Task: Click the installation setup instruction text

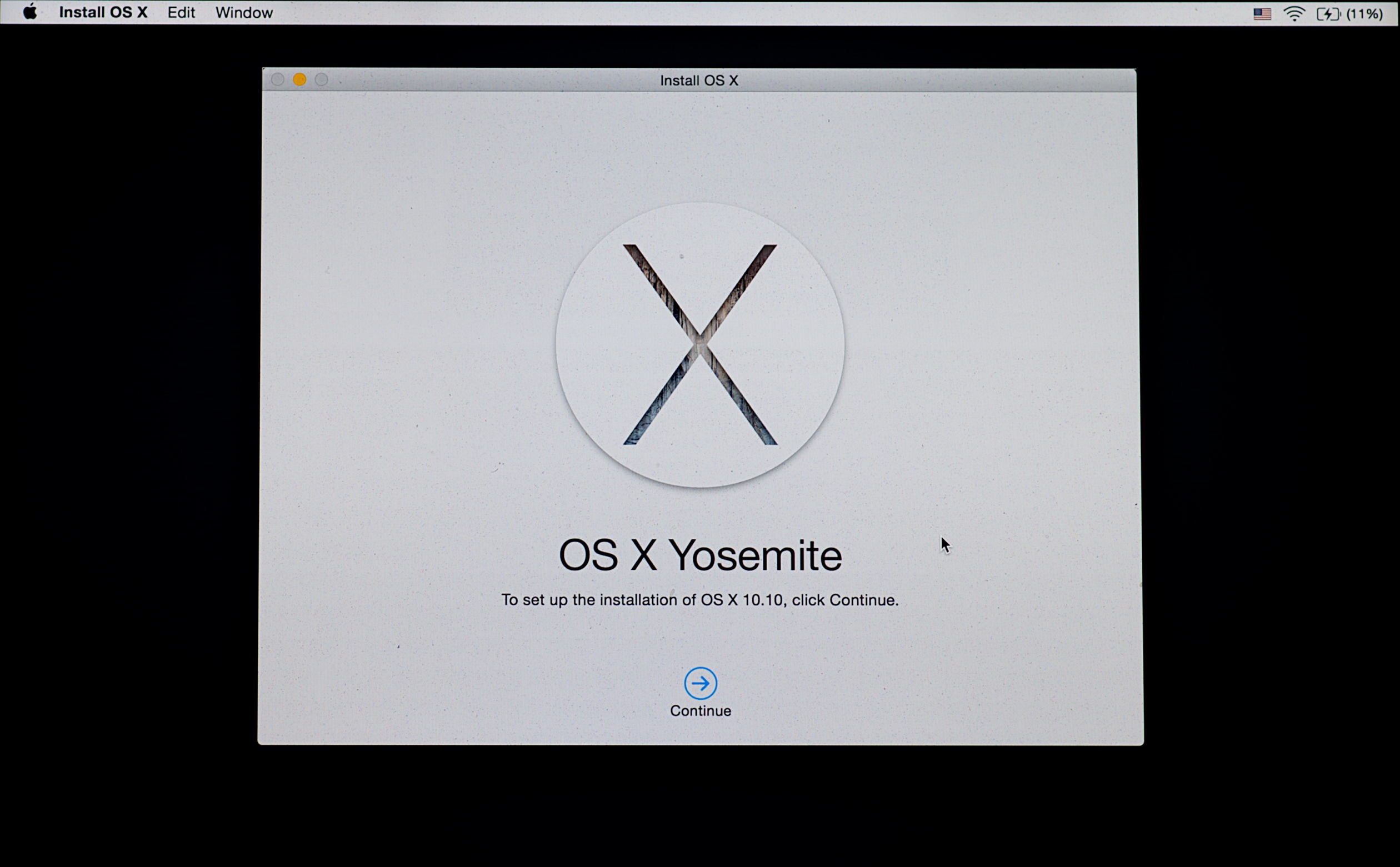Action: [x=699, y=600]
